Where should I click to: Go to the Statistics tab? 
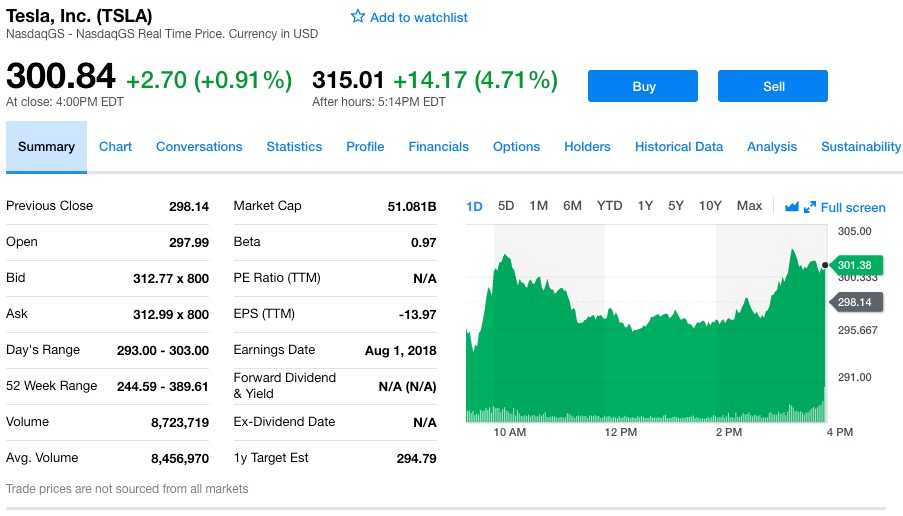click(x=294, y=147)
